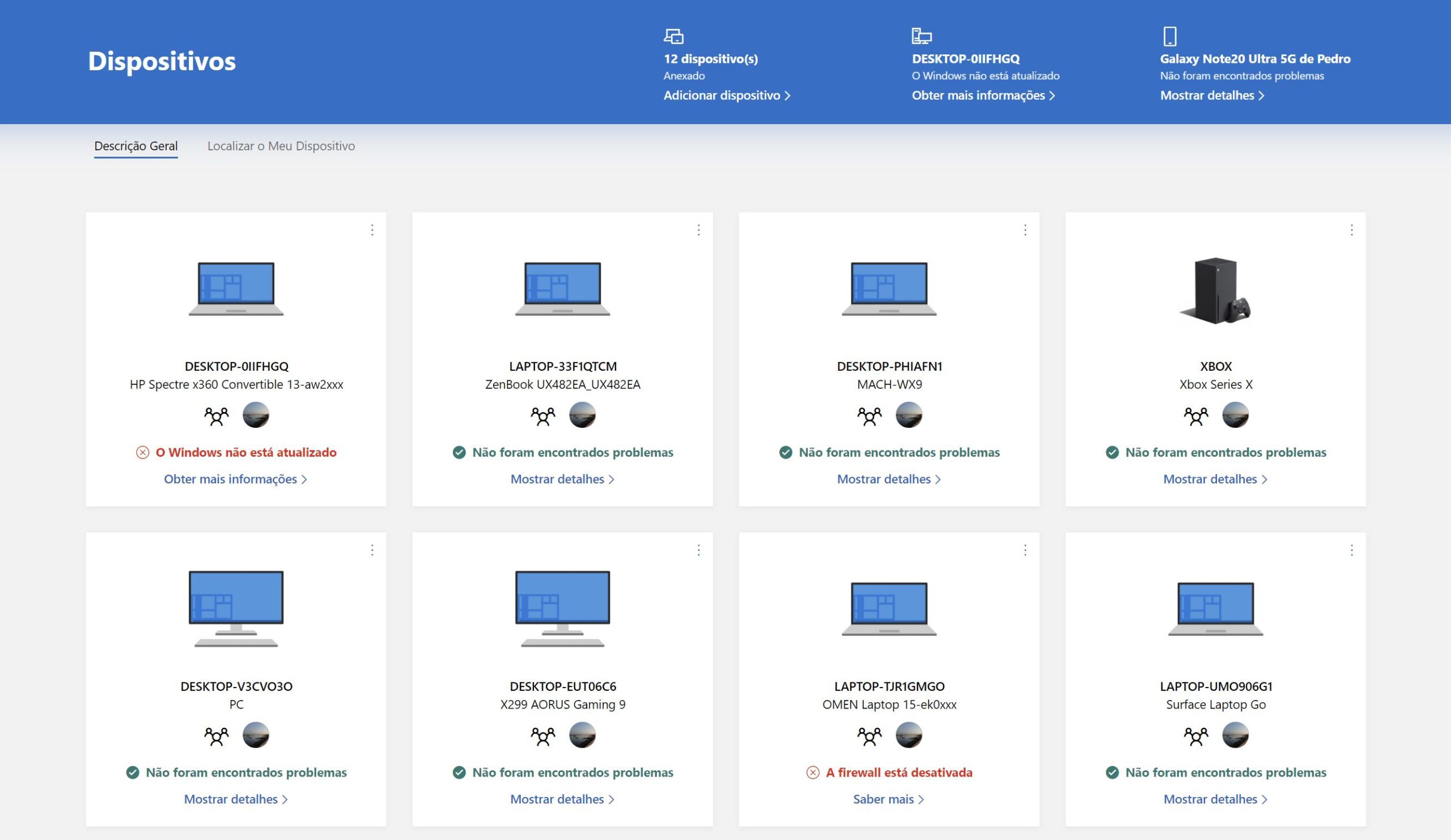
Task: Open the LAPTOP-TJR1GMGO card three-dot menu
Action: tap(1025, 550)
